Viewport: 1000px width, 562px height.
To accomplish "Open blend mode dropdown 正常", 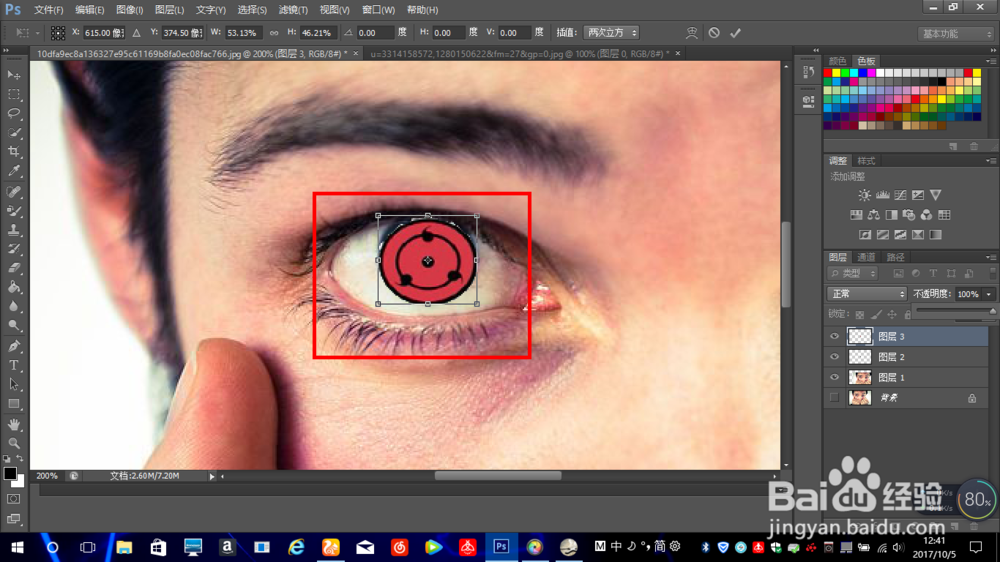I will pyautogui.click(x=867, y=293).
